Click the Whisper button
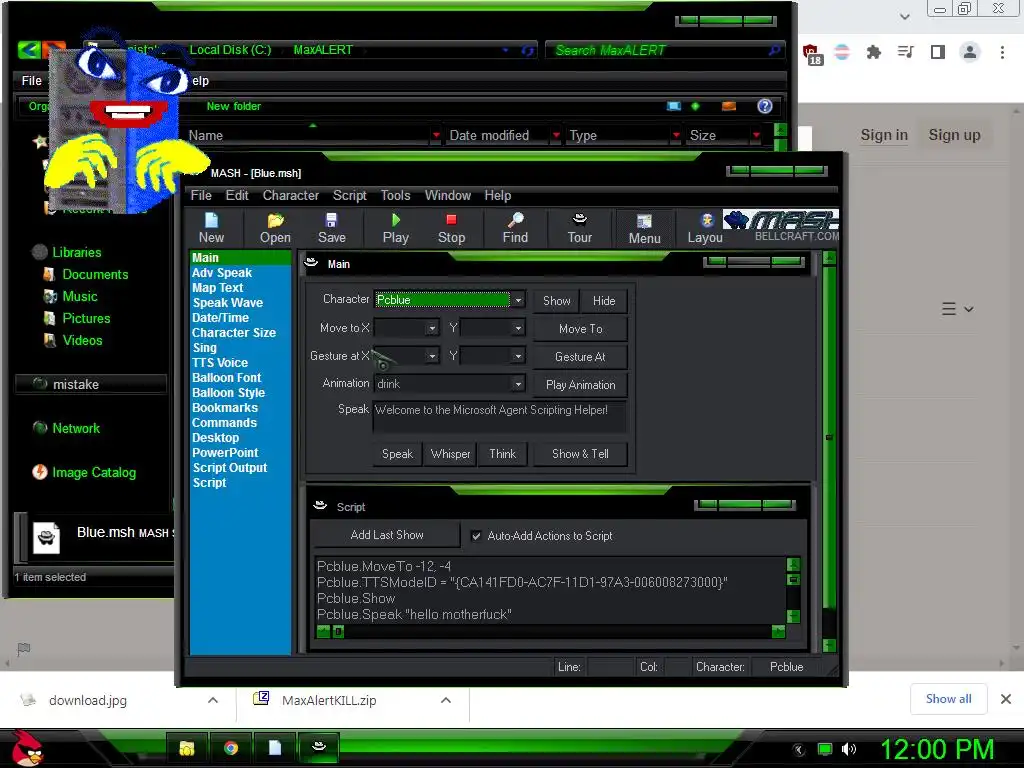Screen dimensions: 1024x768 (x=450, y=453)
